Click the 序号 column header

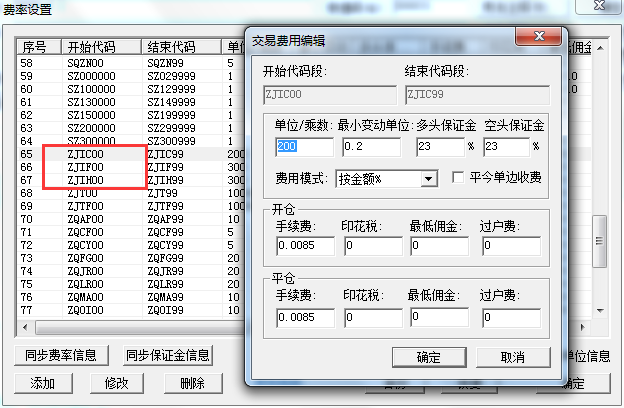(x=39, y=47)
